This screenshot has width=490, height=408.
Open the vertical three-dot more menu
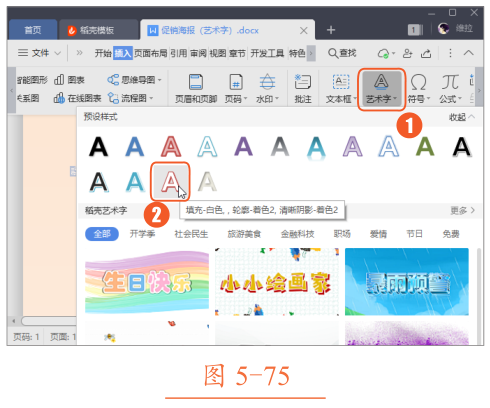pos(450,53)
